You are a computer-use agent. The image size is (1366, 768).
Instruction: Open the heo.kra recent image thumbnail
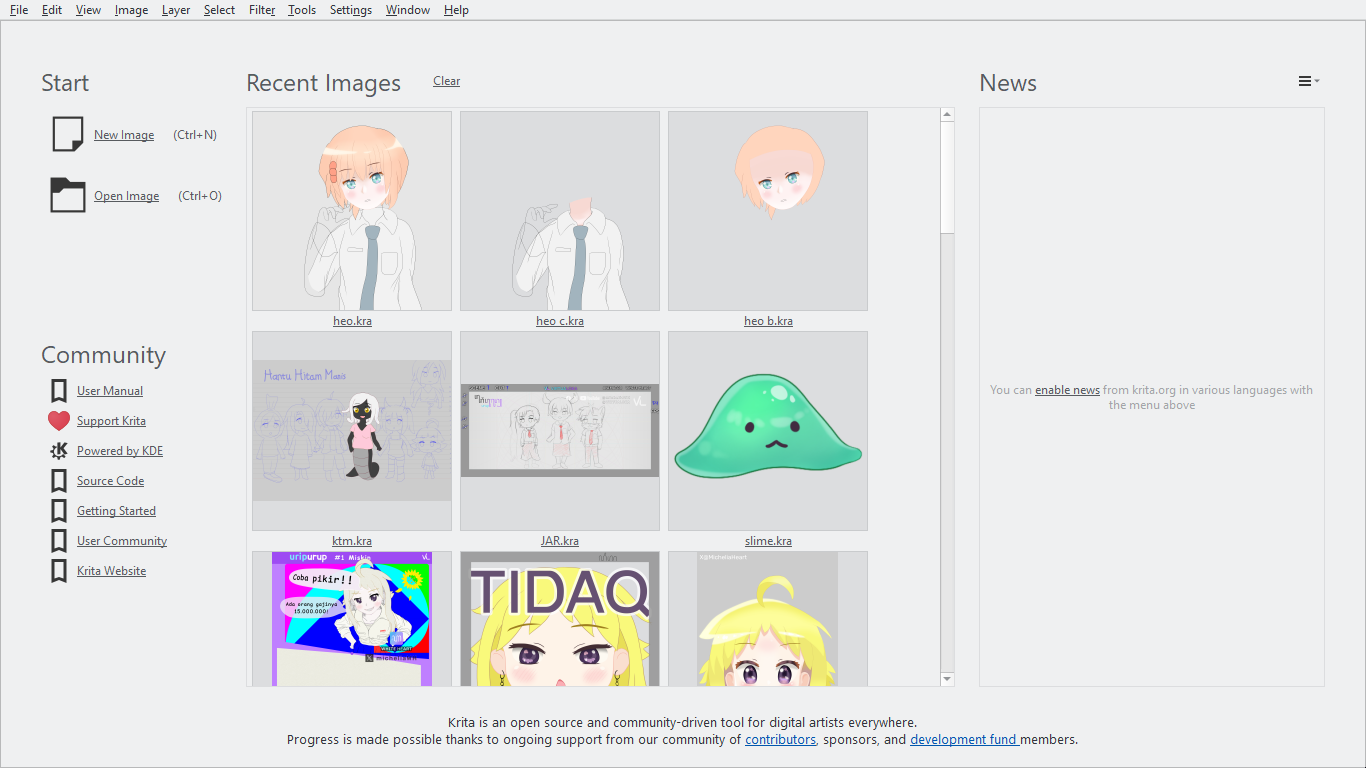[352, 211]
